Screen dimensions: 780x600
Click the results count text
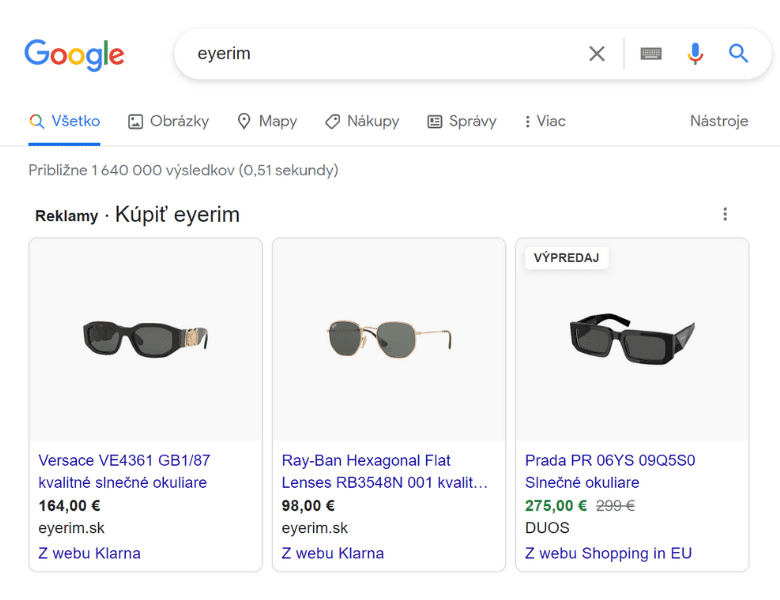183,170
